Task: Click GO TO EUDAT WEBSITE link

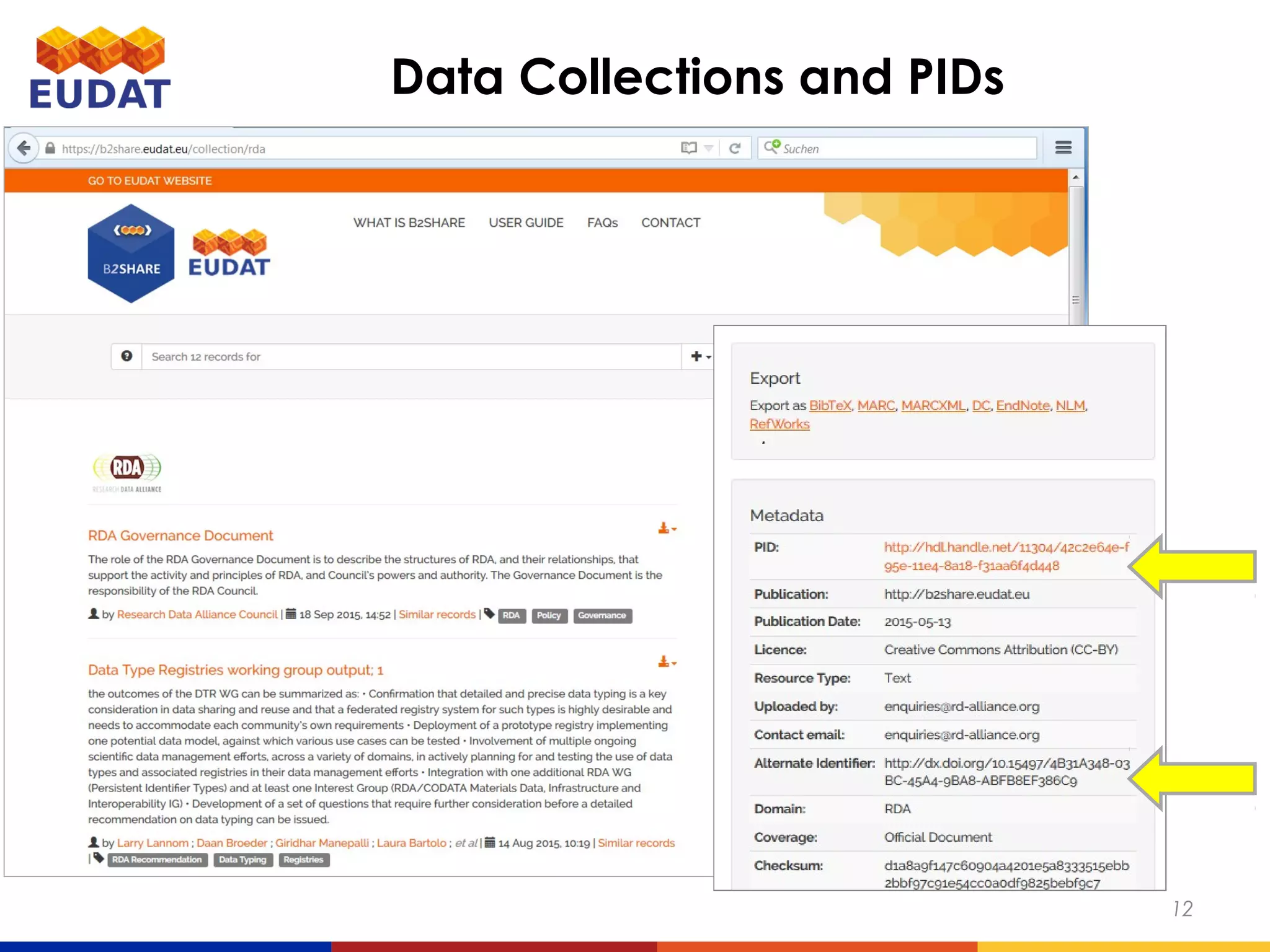Action: point(149,180)
